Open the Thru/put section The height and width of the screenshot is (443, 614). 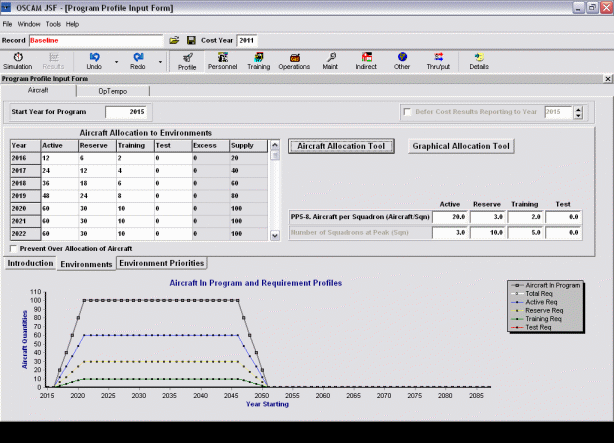(438, 61)
